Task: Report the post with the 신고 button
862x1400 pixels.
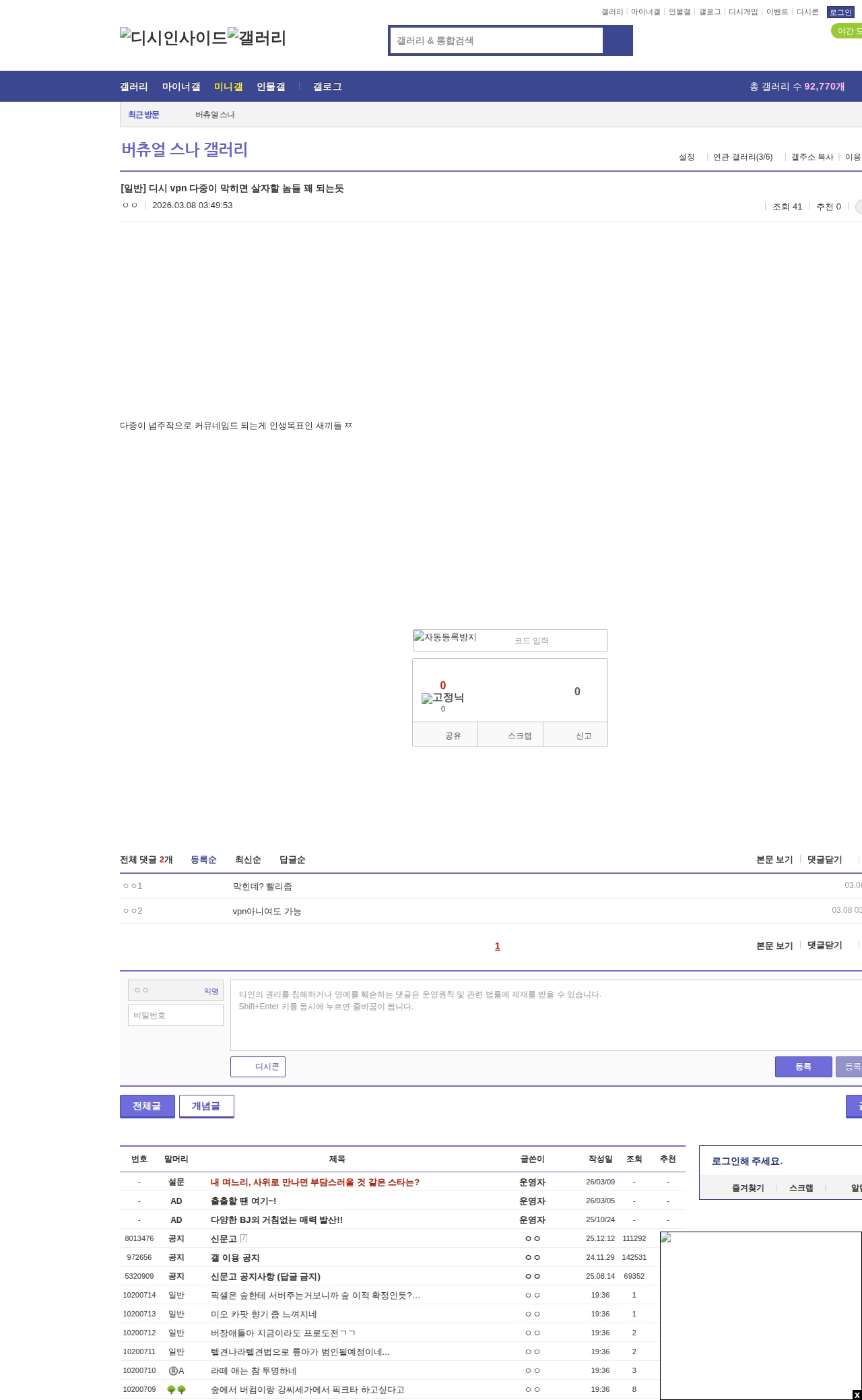Action: (576, 735)
